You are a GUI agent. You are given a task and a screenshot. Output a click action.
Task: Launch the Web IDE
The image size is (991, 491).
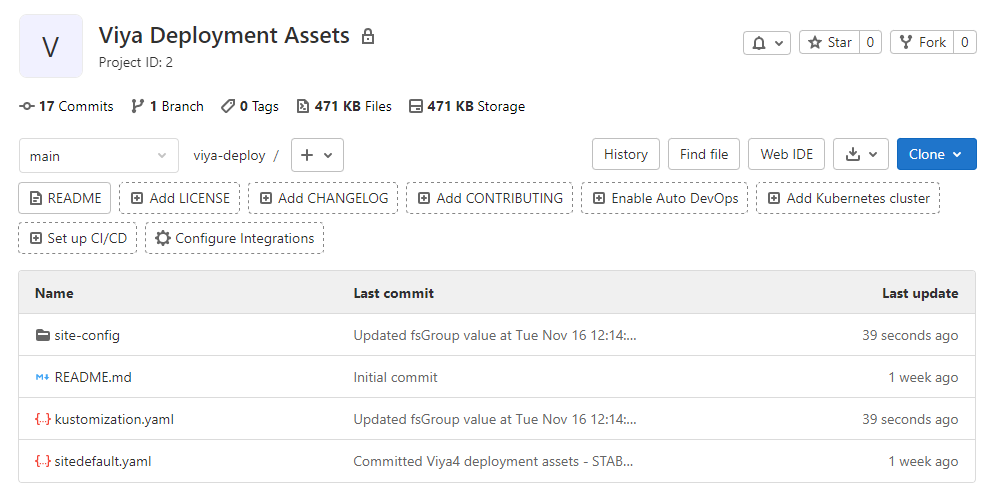(786, 154)
